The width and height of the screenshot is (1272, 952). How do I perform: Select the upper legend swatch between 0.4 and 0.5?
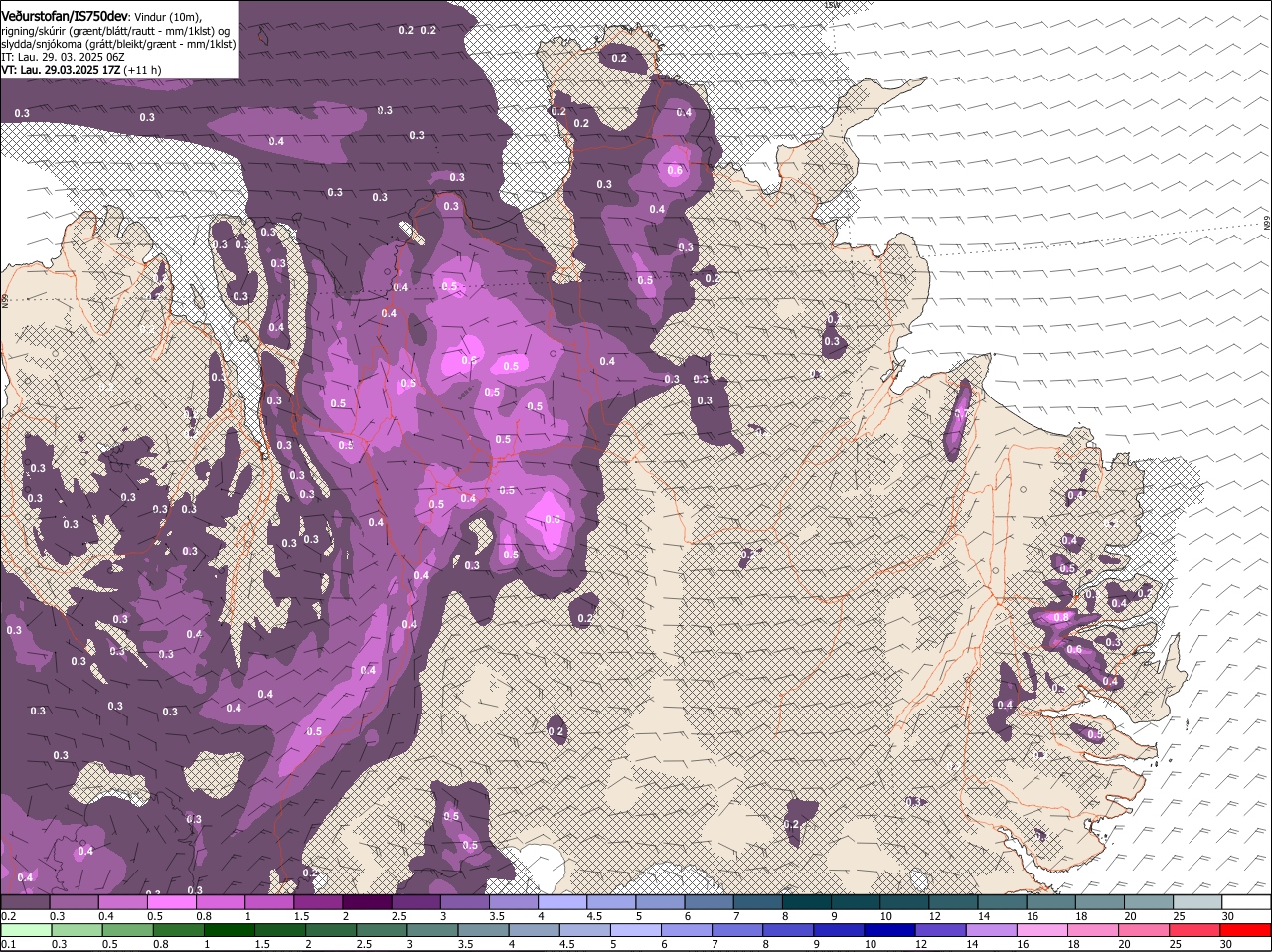point(122,902)
